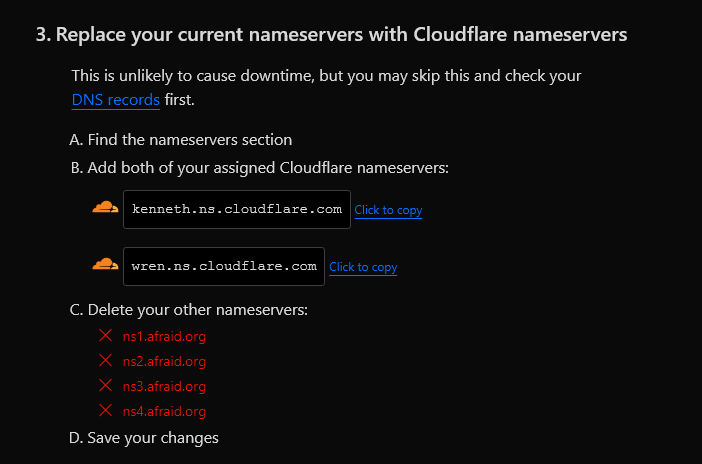Click the Cloudflare cloud icon beside wren nameserver
The height and width of the screenshot is (464, 702).
pyautogui.click(x=105, y=264)
